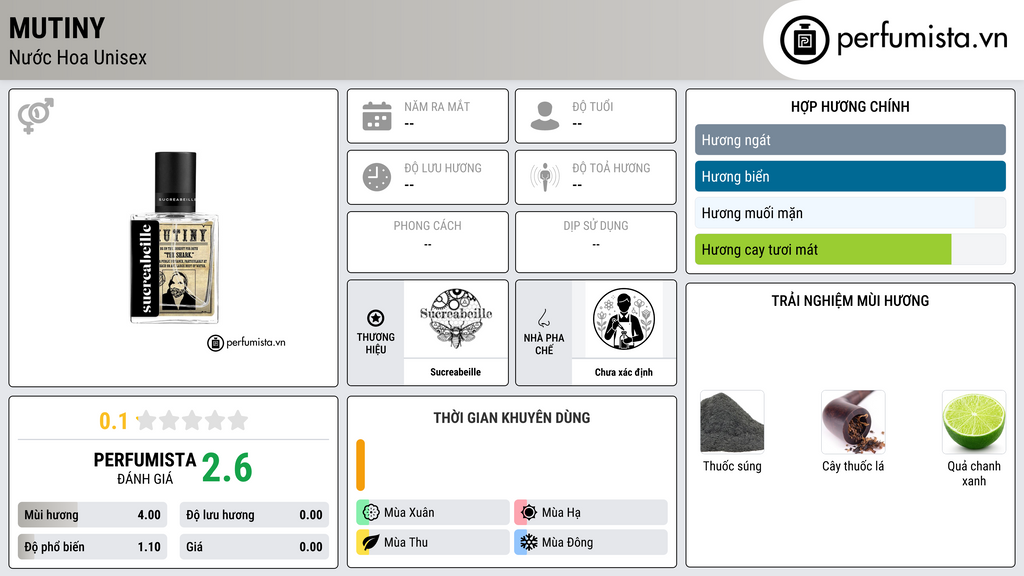Image resolution: width=1024 pixels, height=576 pixels.
Task: Click the Hương cay tươi mát accord bar
Action: click(850, 249)
